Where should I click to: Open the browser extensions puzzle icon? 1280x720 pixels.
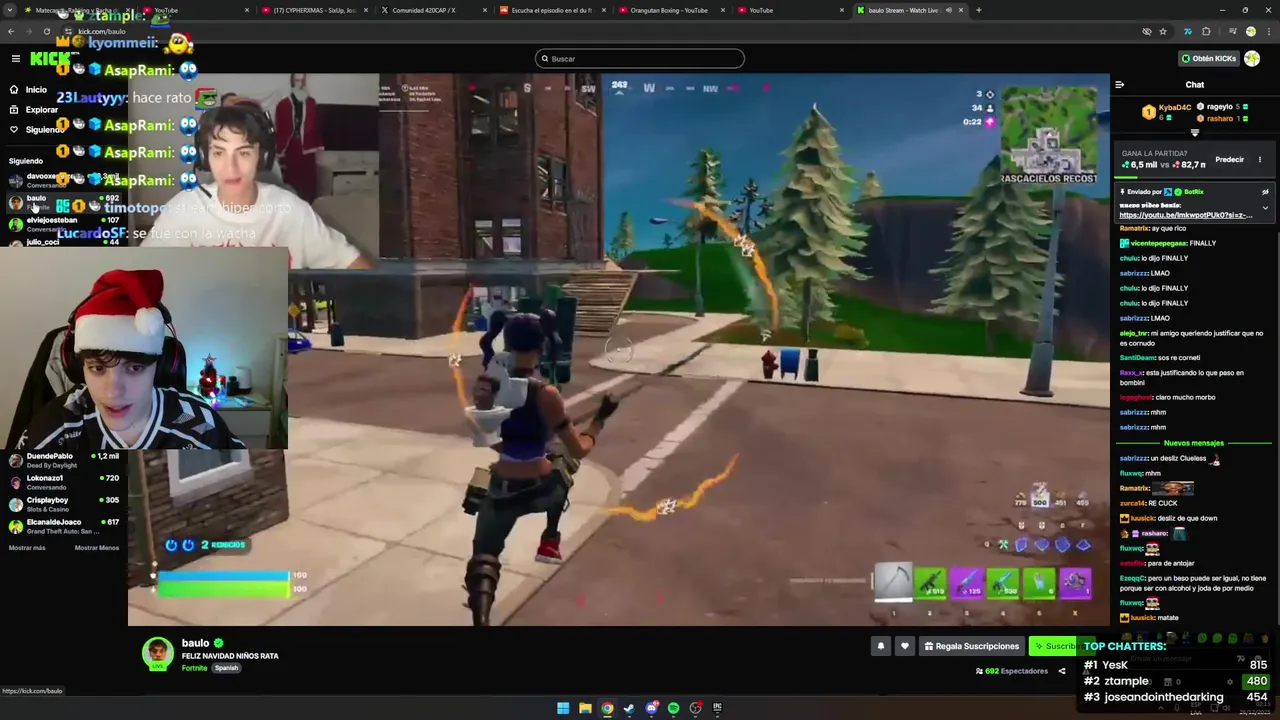1206,31
